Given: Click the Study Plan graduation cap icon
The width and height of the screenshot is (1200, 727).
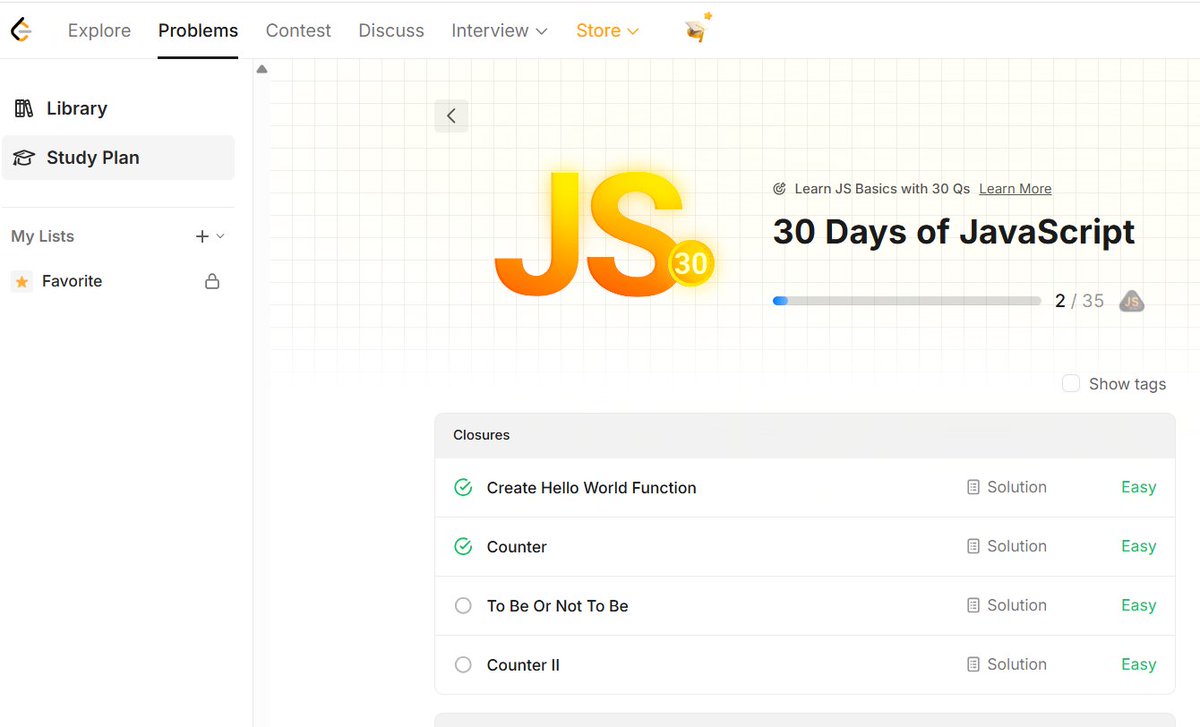Looking at the screenshot, I should [23, 157].
